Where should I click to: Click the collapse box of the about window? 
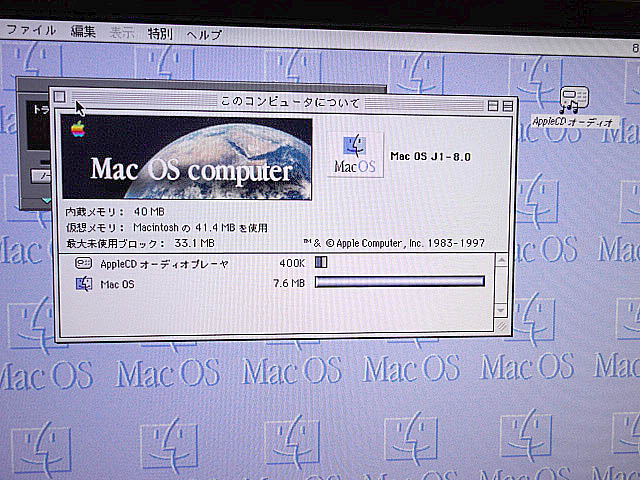pyautogui.click(x=507, y=107)
